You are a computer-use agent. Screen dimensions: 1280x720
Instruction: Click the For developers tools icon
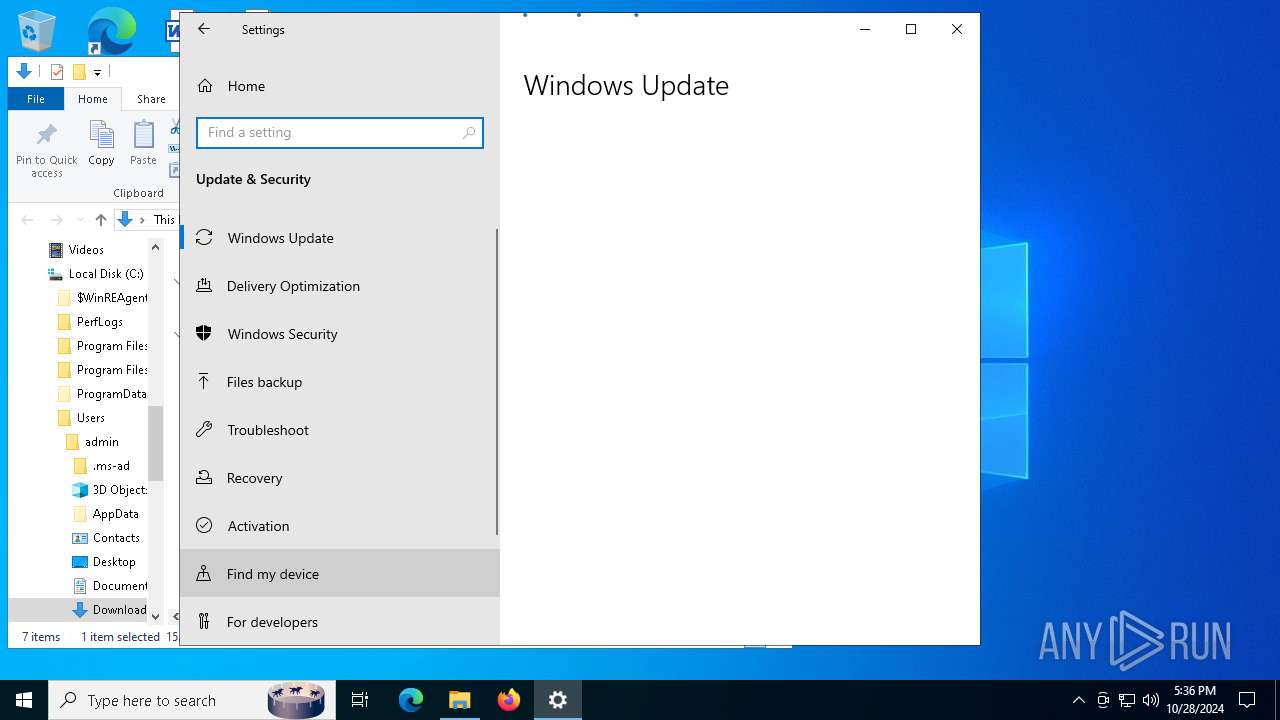click(x=204, y=621)
